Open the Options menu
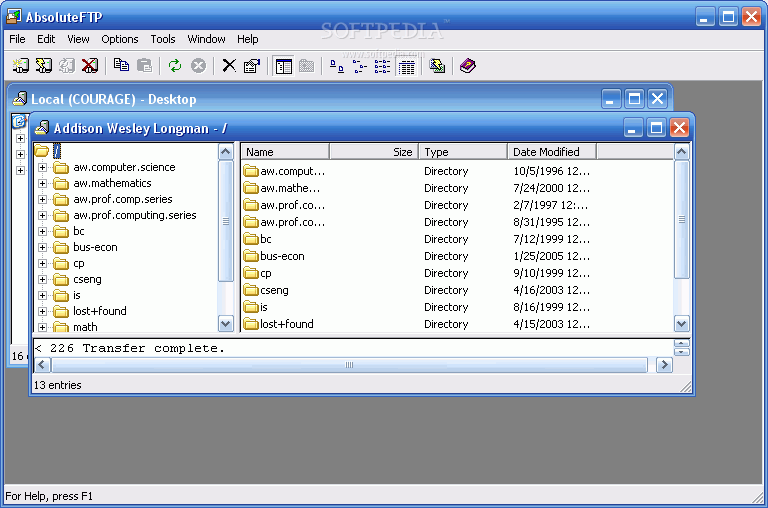768x508 pixels. (x=120, y=39)
